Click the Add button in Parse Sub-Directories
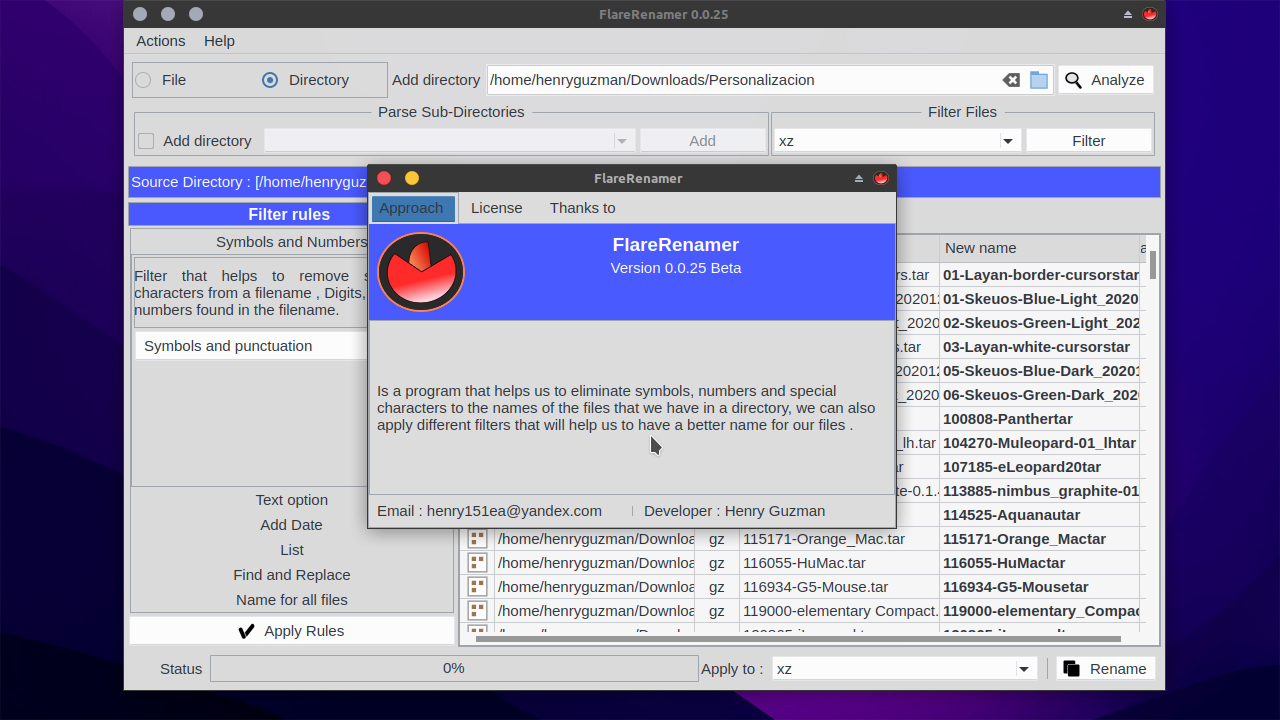Image resolution: width=1280 pixels, height=720 pixels. pyautogui.click(x=703, y=141)
